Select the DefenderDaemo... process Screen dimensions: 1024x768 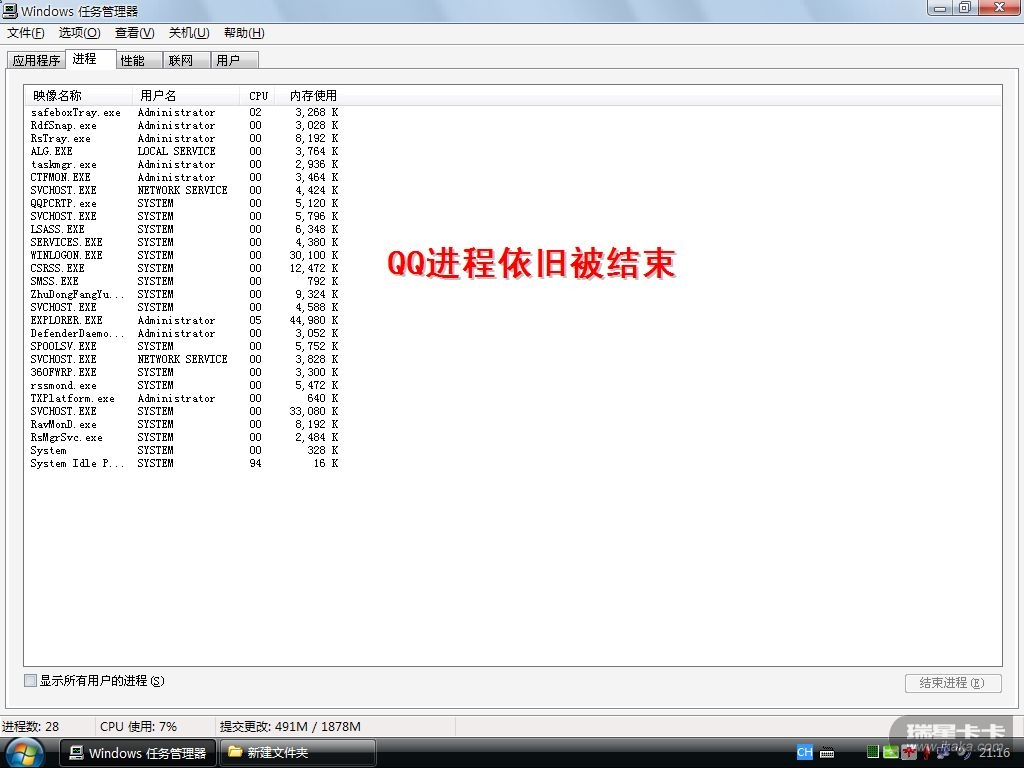pyautogui.click(x=184, y=334)
